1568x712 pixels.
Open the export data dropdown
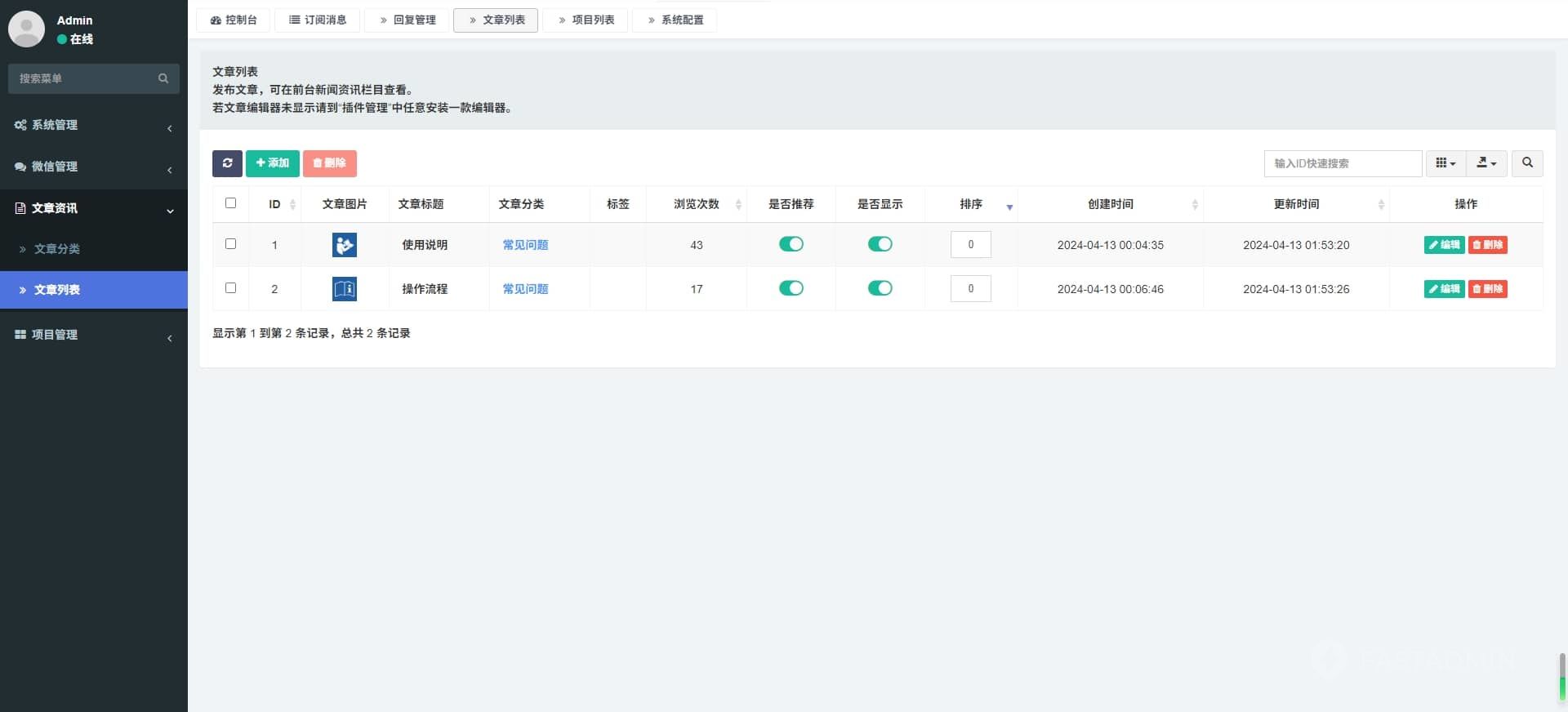pos(1486,163)
